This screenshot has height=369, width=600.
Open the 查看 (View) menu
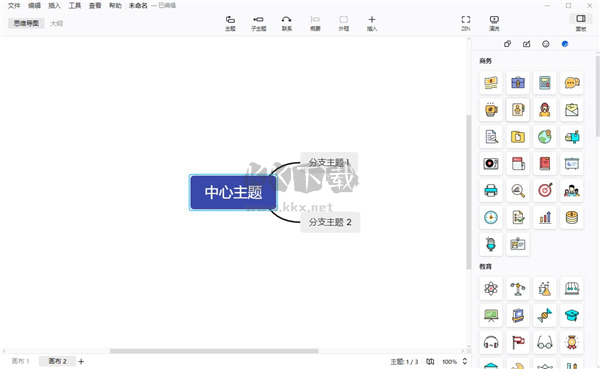click(x=95, y=5)
